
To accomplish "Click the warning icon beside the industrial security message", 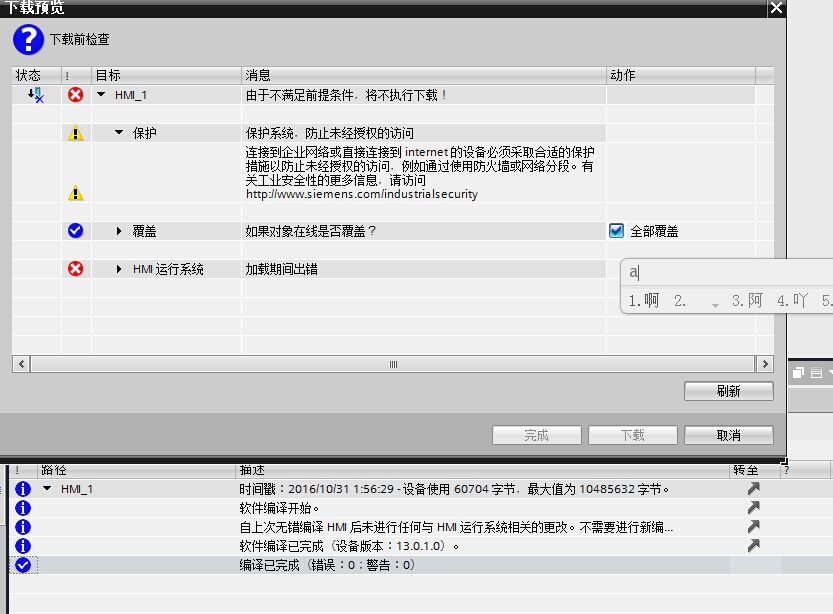I will (75, 193).
